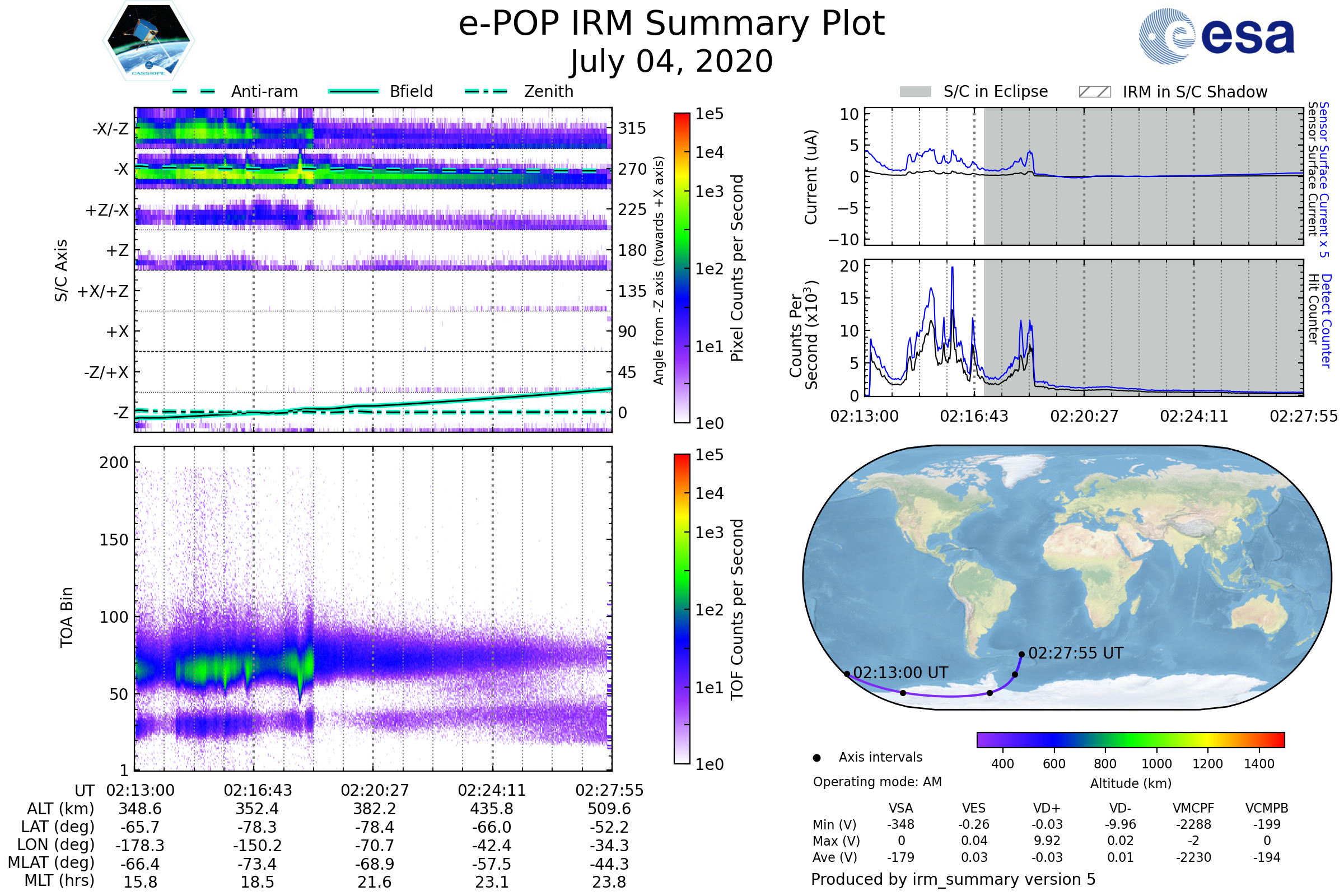Click the S/C in Eclipse gray swatch
Image resolution: width=1344 pixels, height=896 pixels.
tap(915, 92)
